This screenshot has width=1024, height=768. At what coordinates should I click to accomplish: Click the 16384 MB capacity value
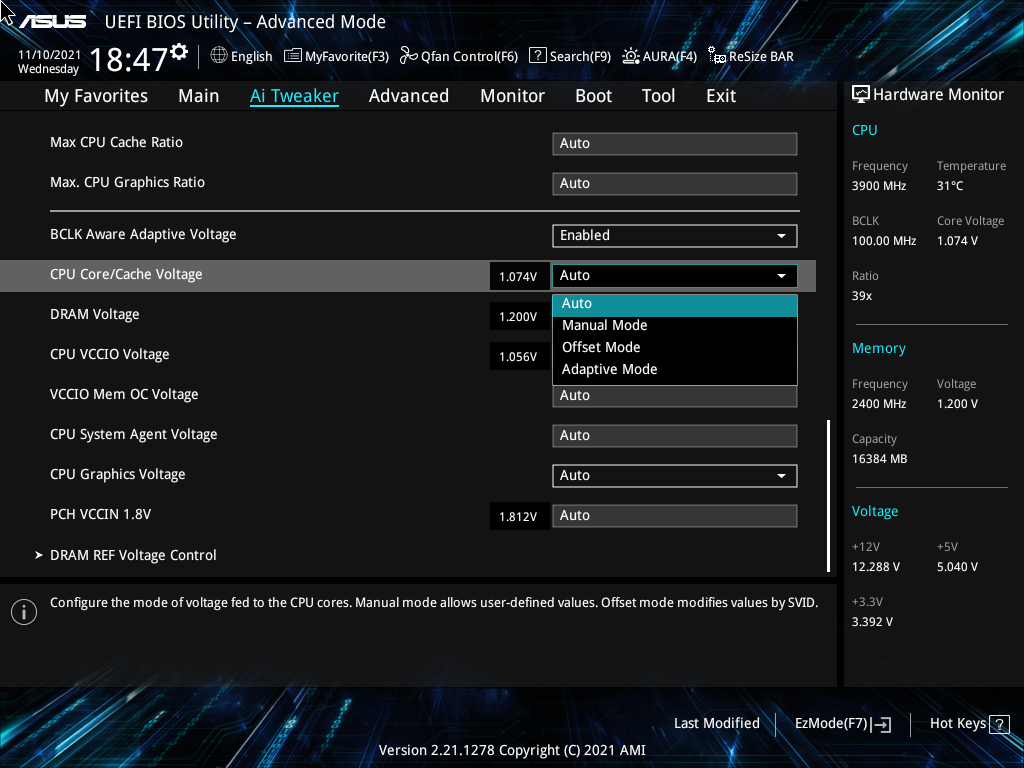pos(880,459)
